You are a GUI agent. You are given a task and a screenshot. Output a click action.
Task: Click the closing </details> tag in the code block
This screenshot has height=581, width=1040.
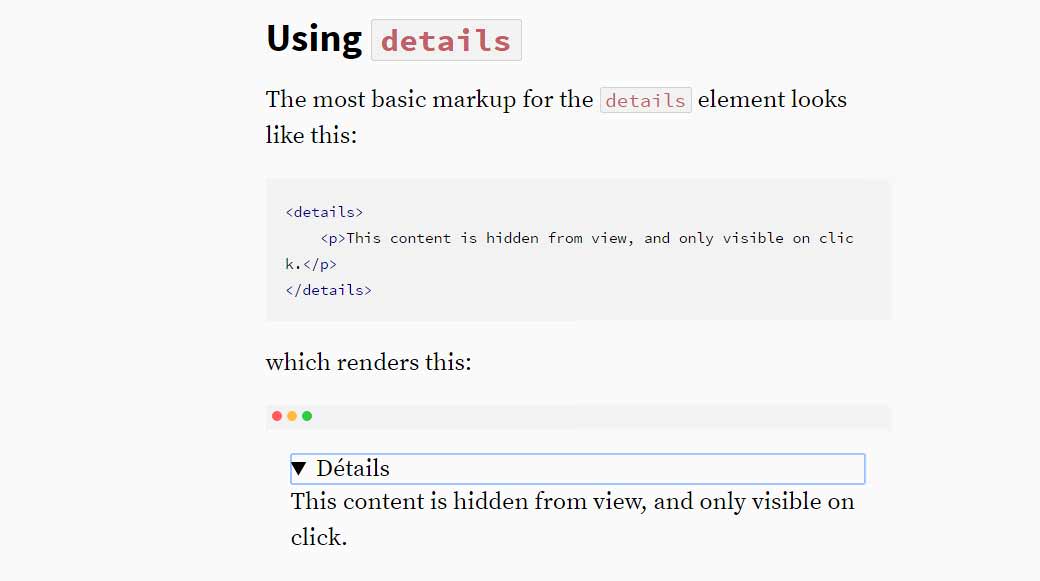[328, 289]
